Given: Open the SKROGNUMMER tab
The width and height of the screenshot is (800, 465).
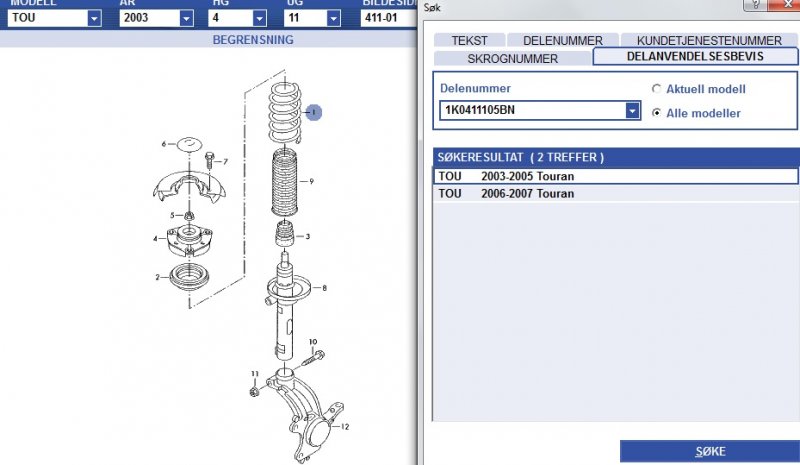Looking at the screenshot, I should 512,58.
